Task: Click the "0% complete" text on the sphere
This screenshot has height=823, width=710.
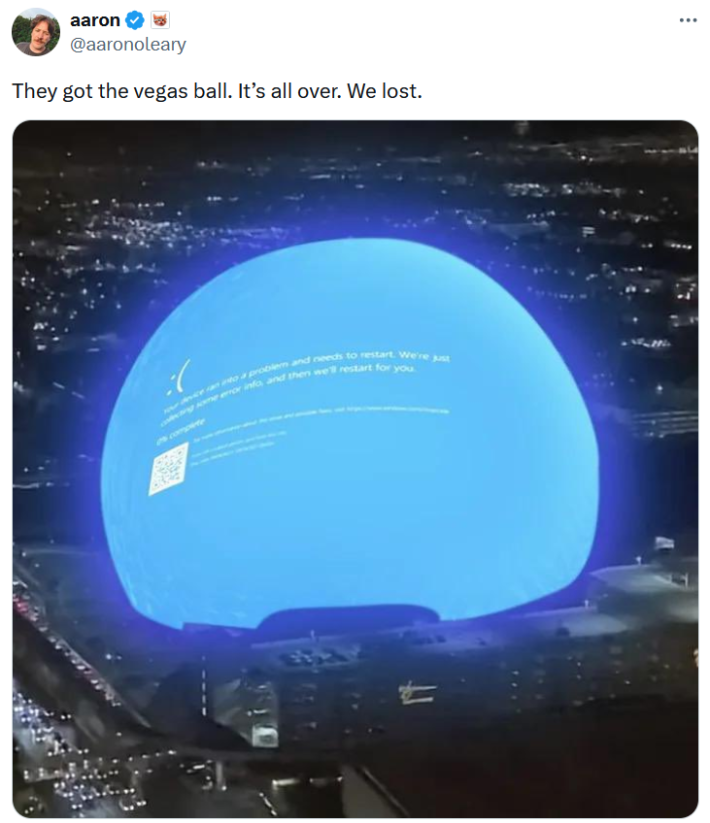Action: coord(179,431)
